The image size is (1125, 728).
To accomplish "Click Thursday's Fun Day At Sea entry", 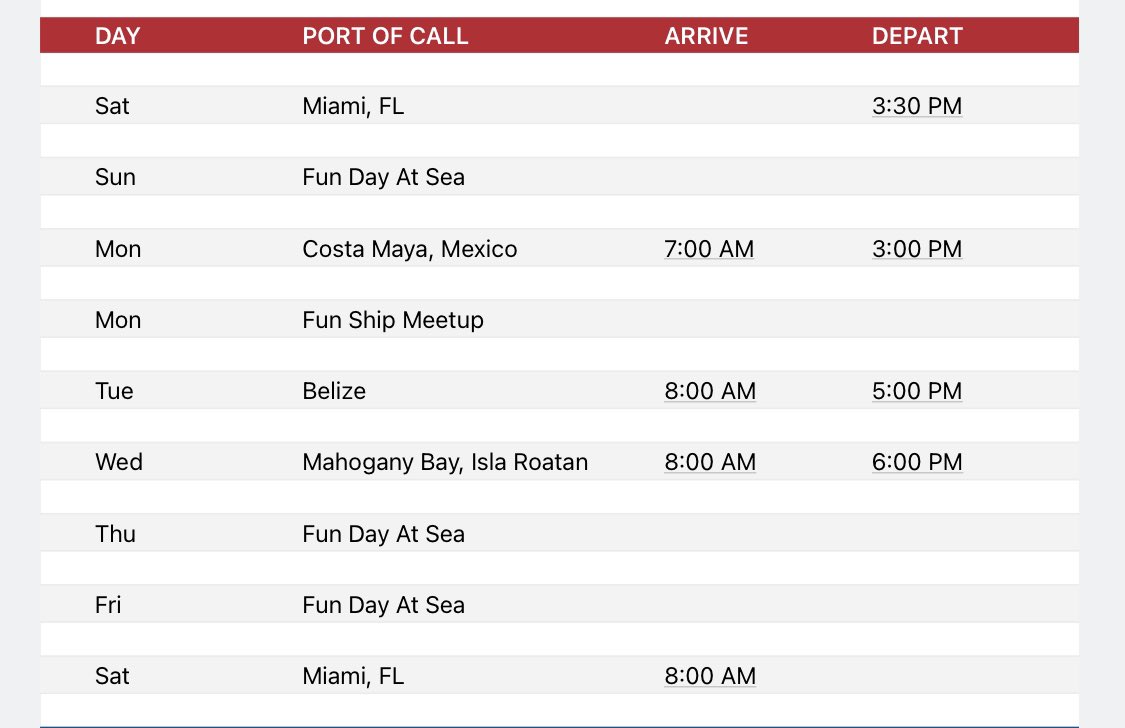I will [383, 534].
